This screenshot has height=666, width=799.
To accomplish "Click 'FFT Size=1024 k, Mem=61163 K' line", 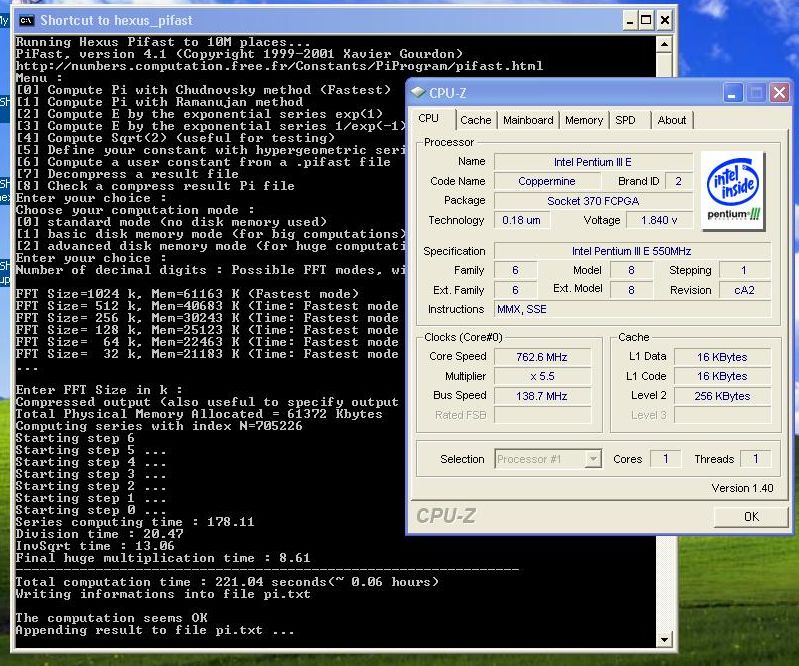I will [187, 294].
